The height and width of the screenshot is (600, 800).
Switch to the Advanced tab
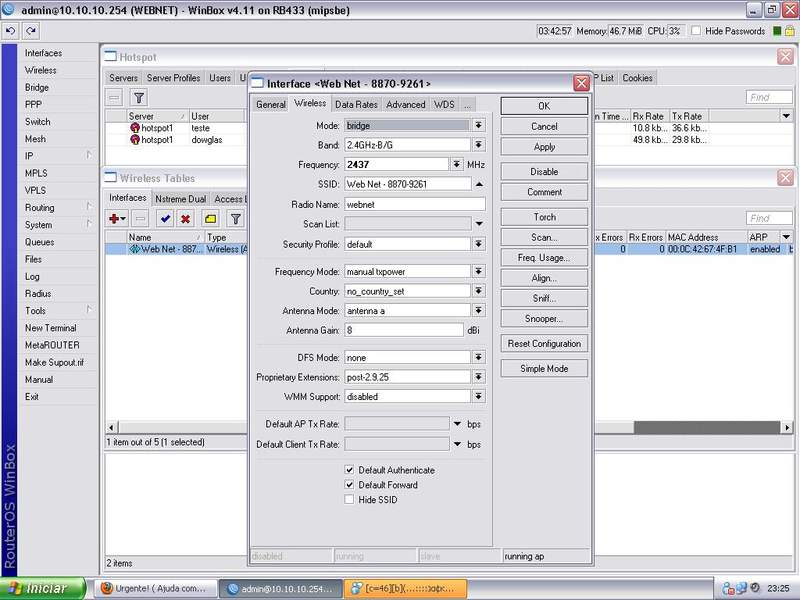click(406, 104)
